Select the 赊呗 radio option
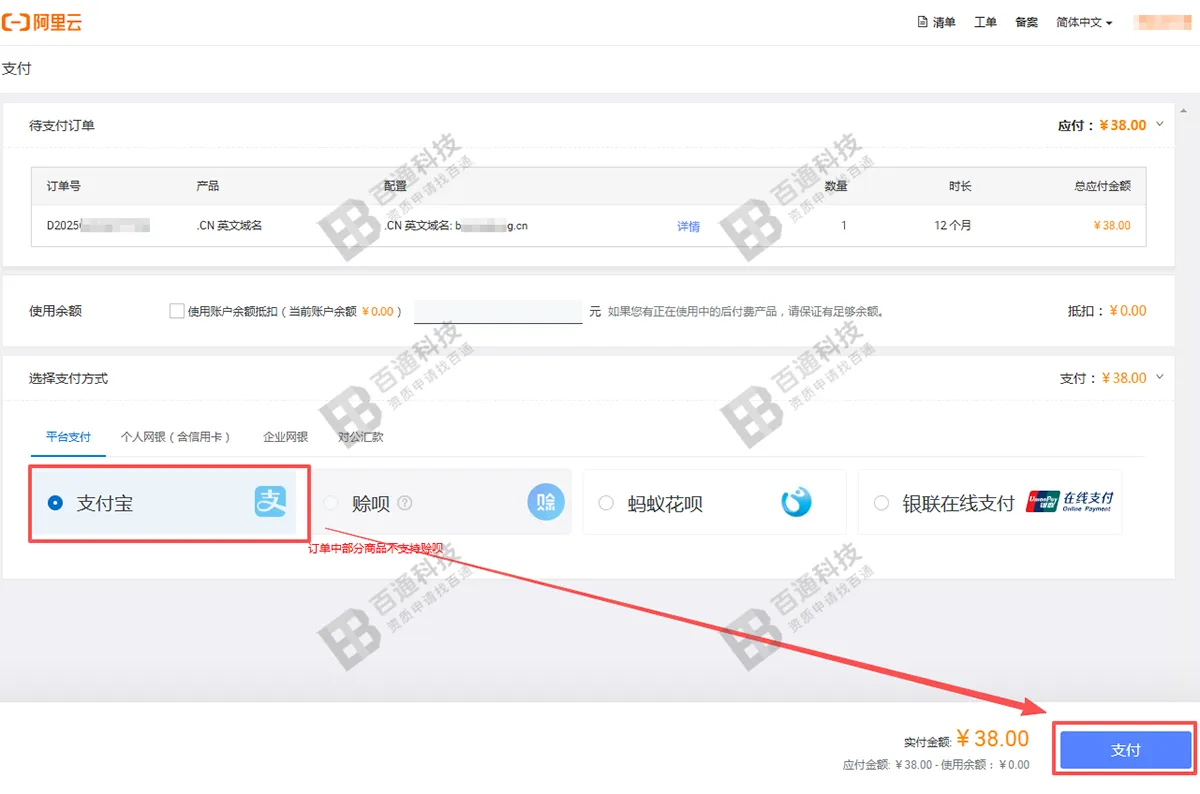The width and height of the screenshot is (1200, 794). (x=331, y=503)
